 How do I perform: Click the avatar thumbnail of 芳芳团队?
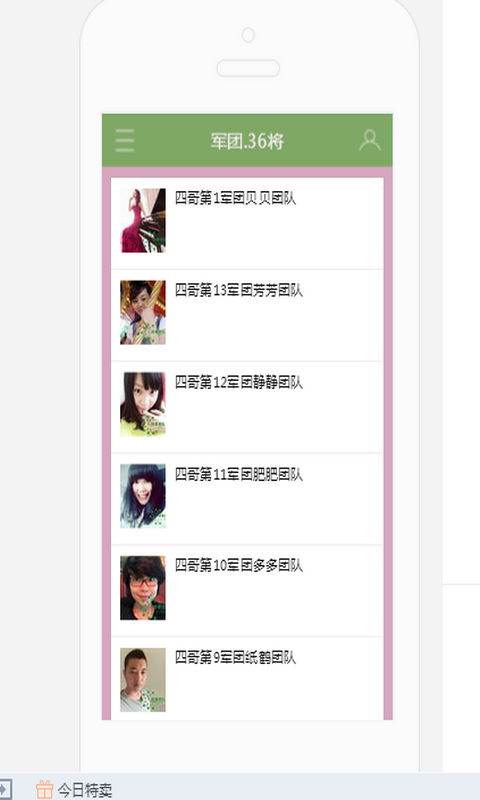(x=143, y=312)
